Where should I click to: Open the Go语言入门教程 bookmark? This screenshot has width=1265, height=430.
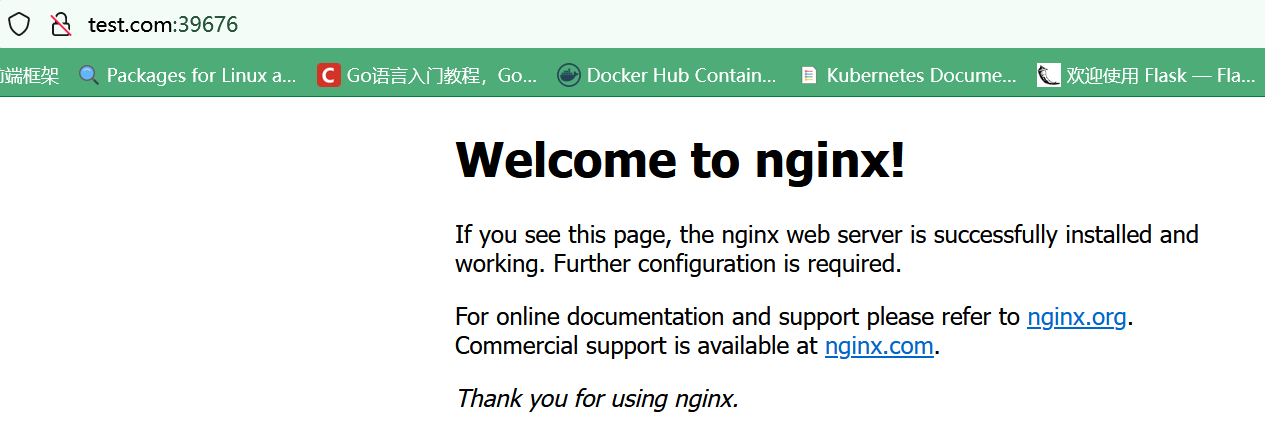(428, 75)
